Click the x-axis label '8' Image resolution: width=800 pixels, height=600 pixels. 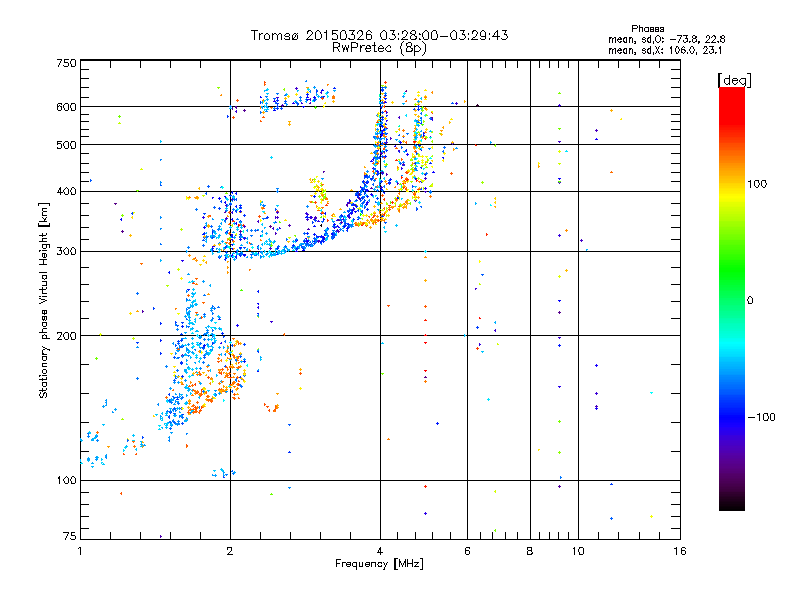coord(530,551)
